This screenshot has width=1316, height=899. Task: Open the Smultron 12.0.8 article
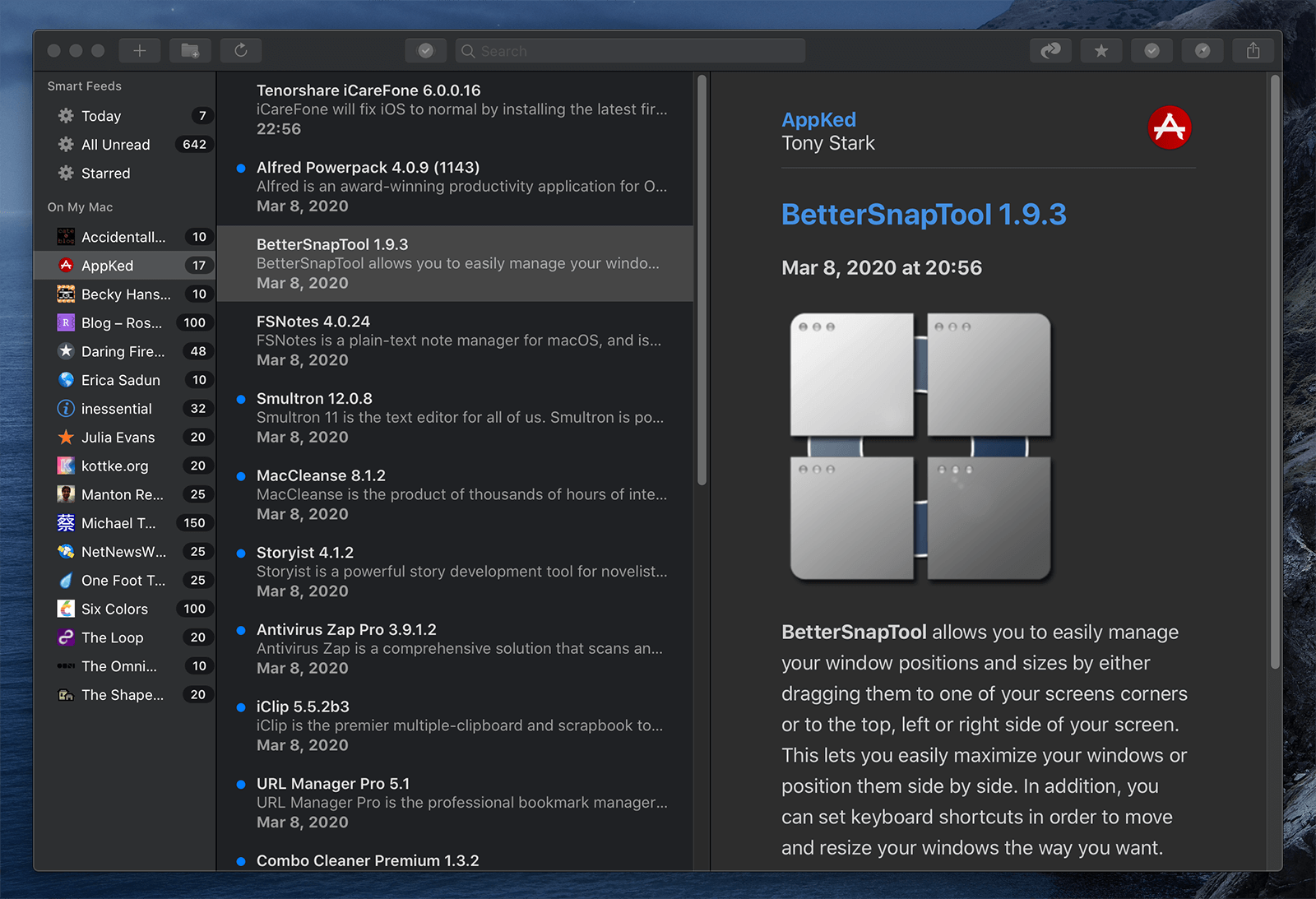coord(455,418)
